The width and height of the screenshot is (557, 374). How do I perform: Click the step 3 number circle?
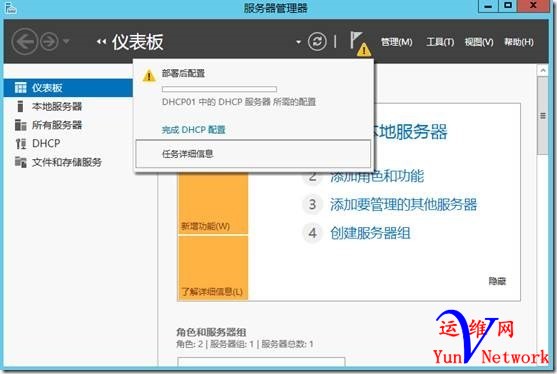click(312, 205)
